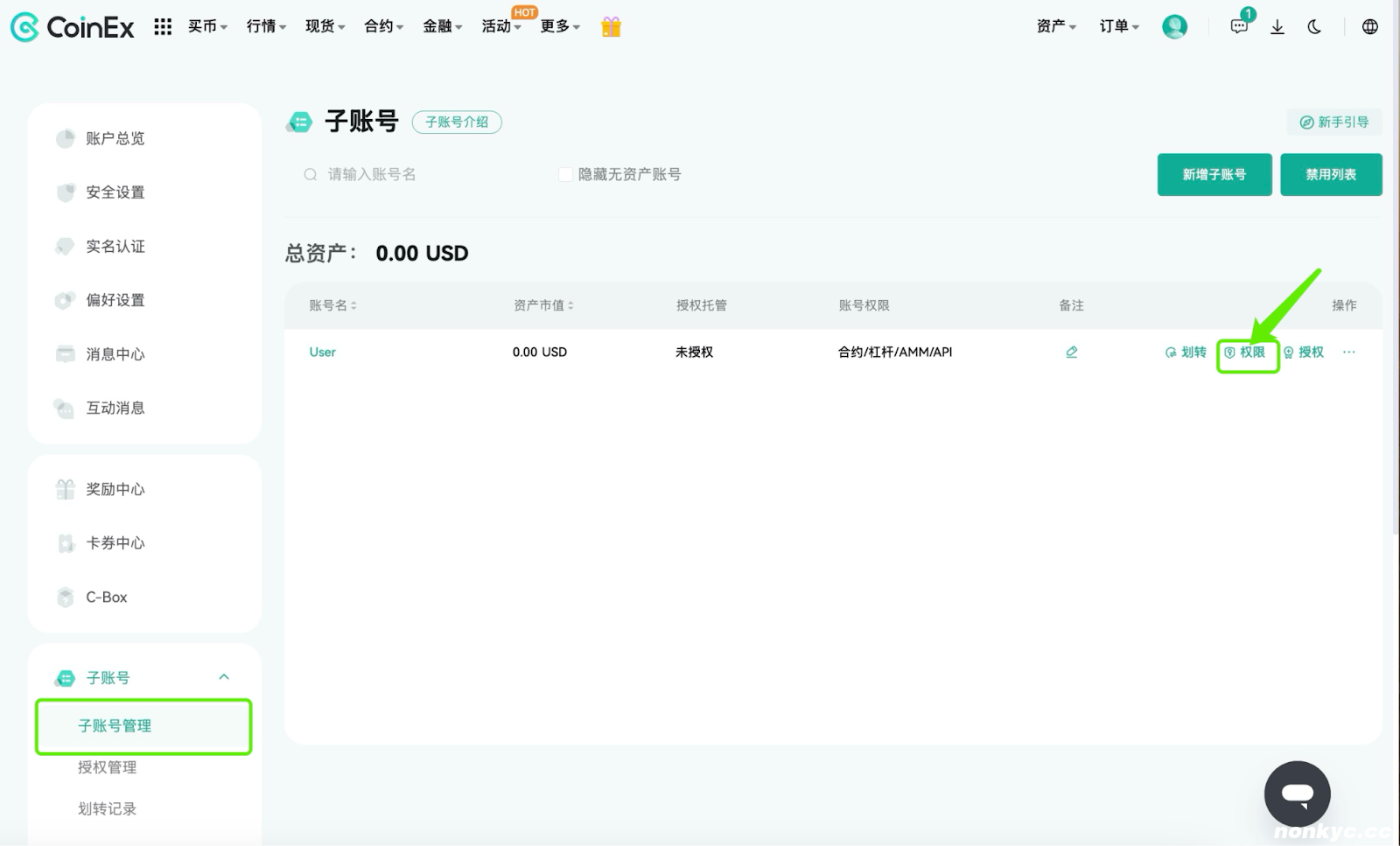
Task: Edit the remark pencil icon for User
Action: [1071, 352]
